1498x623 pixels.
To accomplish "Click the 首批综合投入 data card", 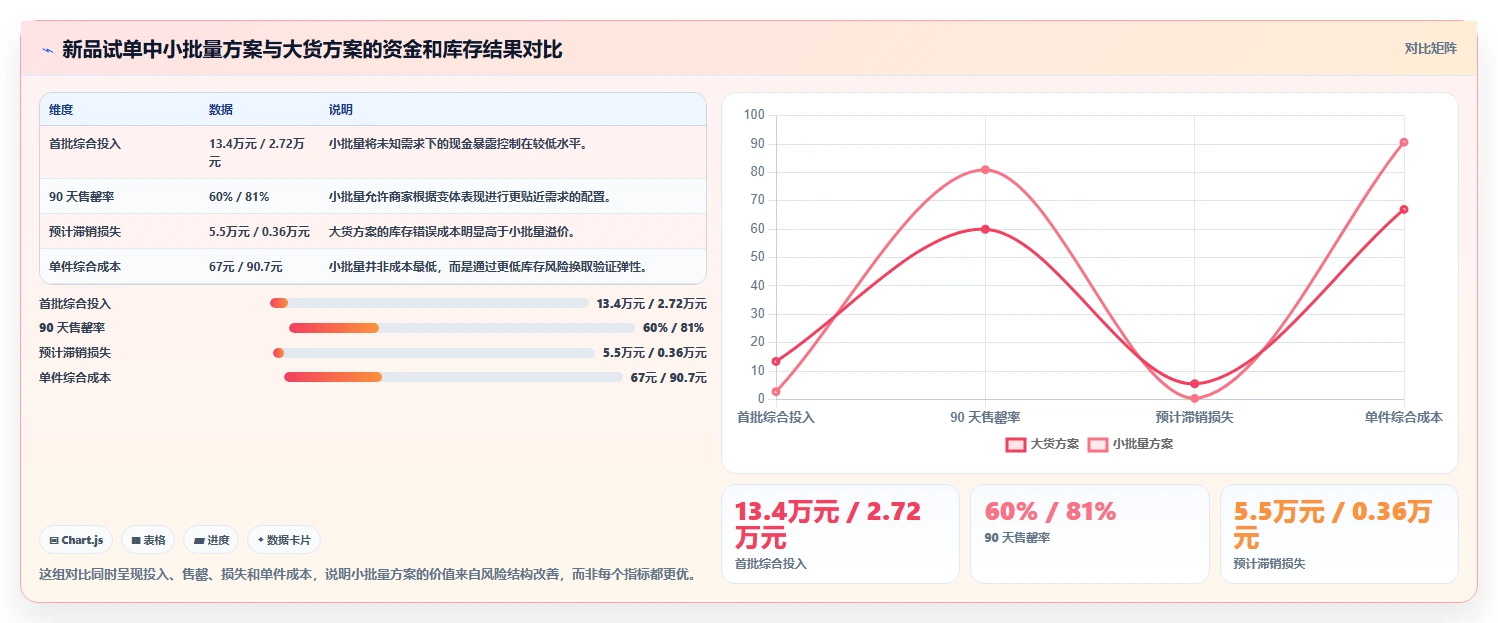I will [840, 534].
